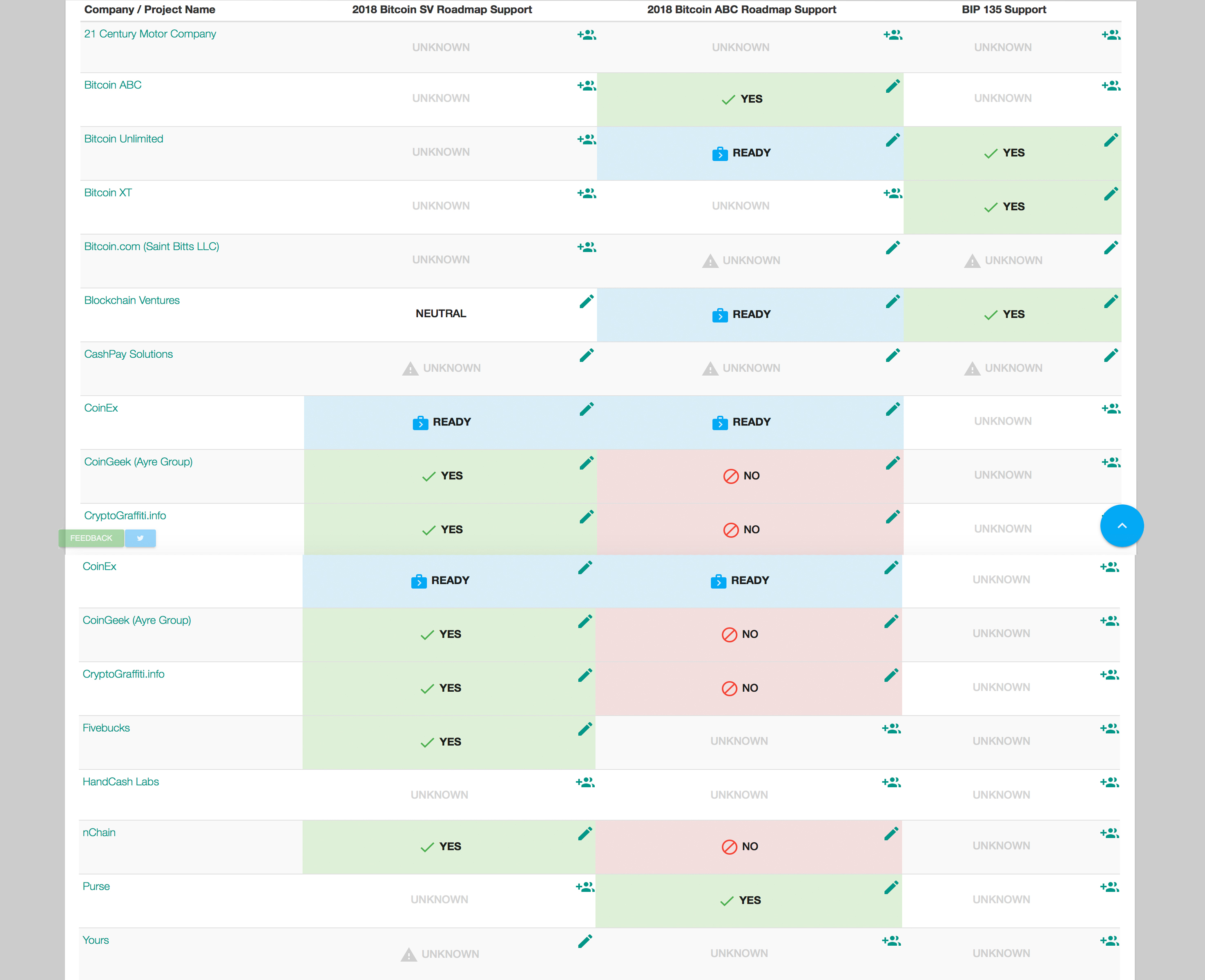Open the Bitcoin ABC project link

[112, 85]
